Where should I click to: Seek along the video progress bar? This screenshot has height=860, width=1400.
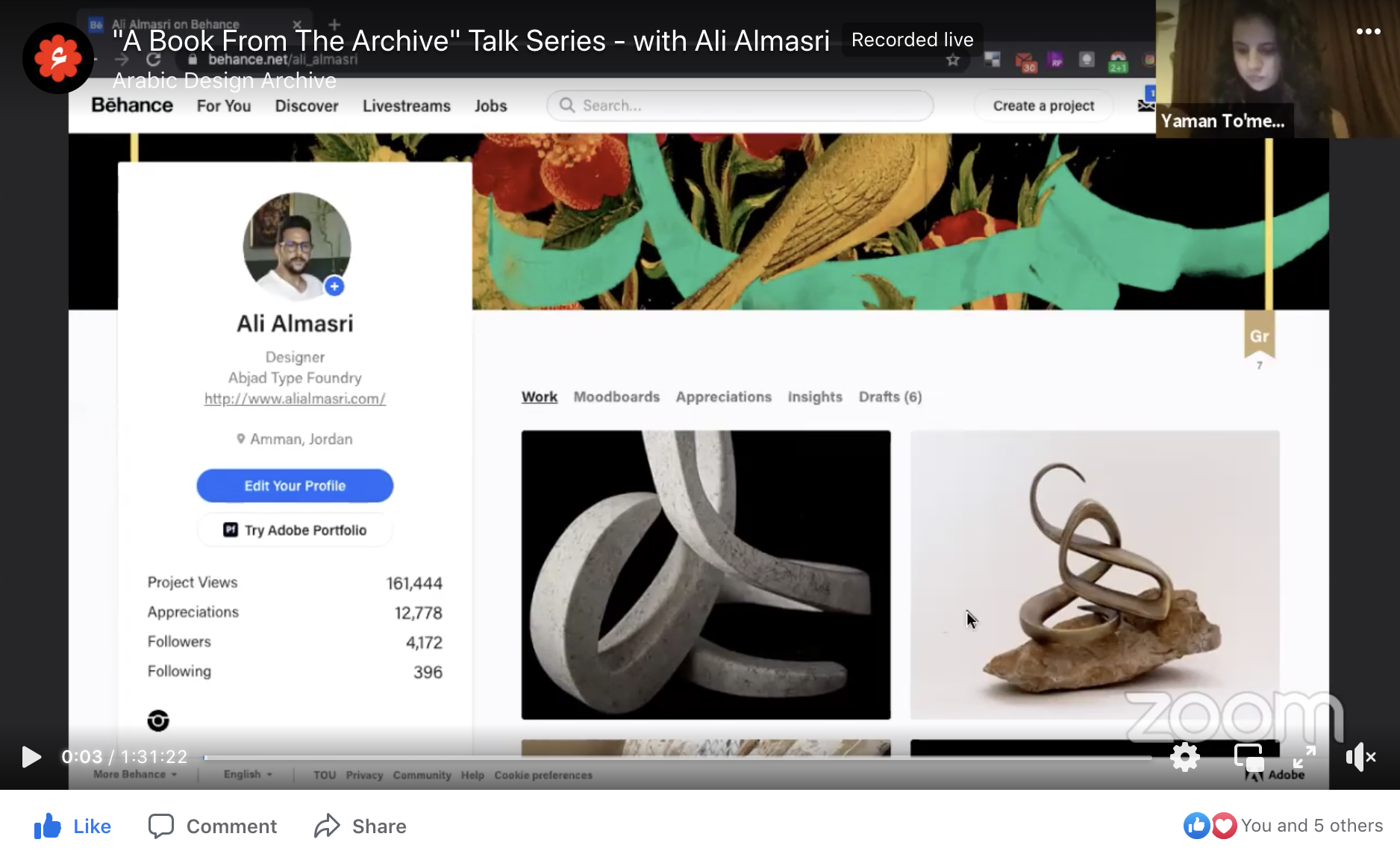678,757
